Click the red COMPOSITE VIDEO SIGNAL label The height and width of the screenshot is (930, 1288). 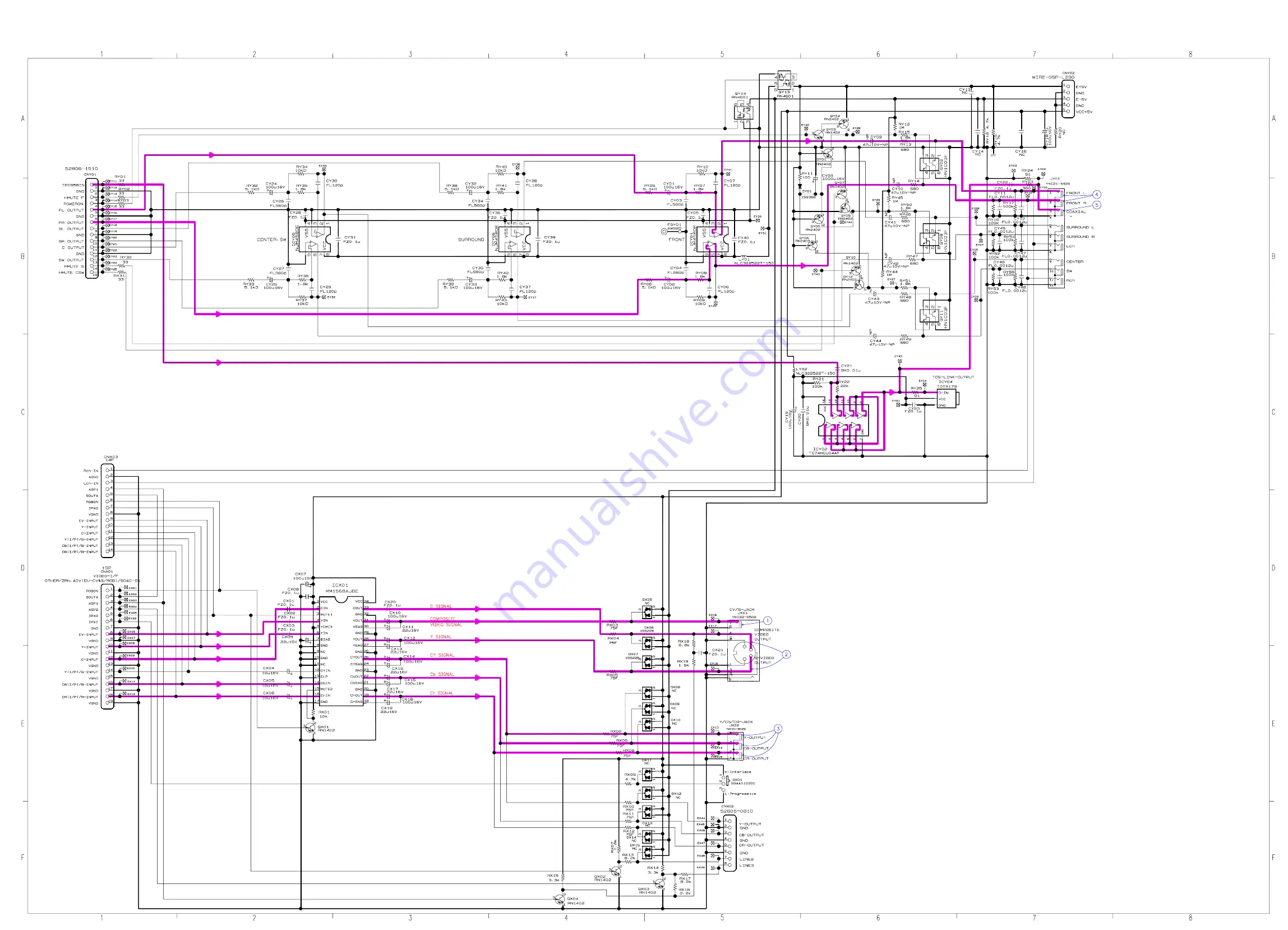point(446,621)
